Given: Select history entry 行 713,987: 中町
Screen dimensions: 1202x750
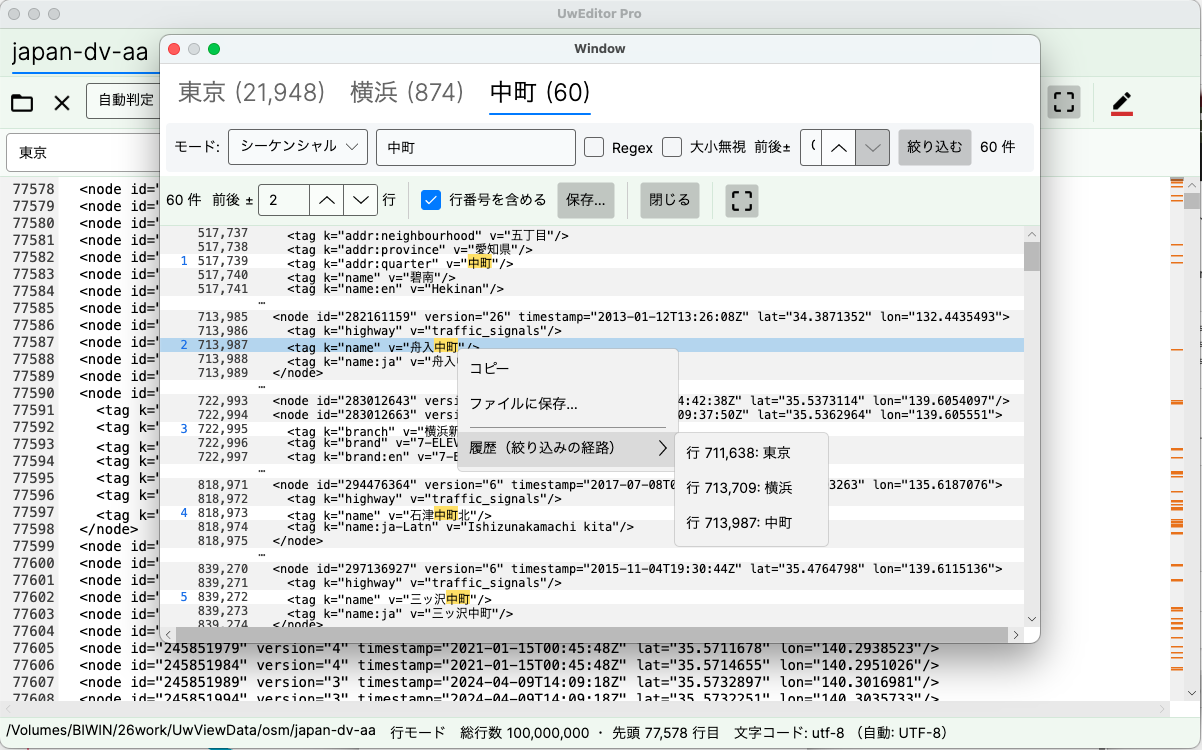Looking at the screenshot, I should point(752,523).
